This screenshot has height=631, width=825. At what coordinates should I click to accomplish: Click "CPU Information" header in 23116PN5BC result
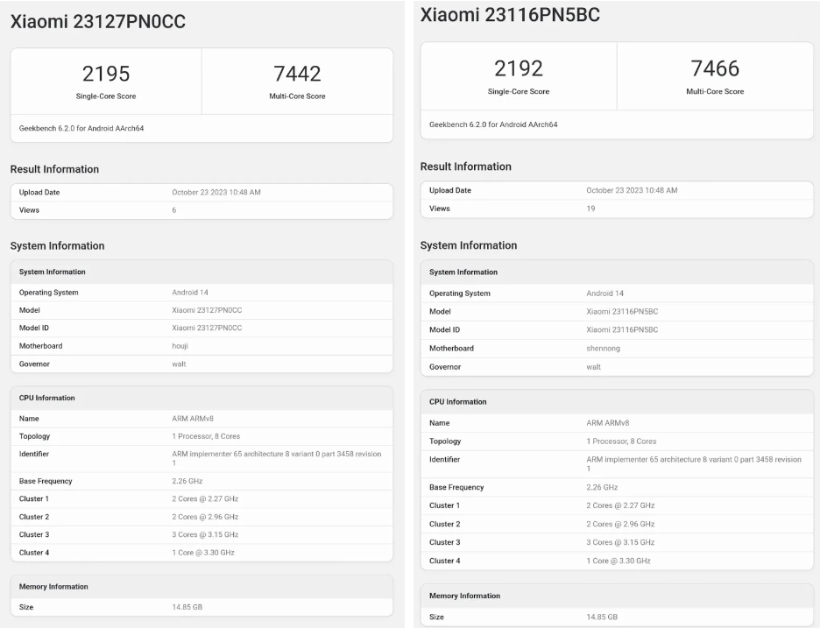tap(458, 402)
